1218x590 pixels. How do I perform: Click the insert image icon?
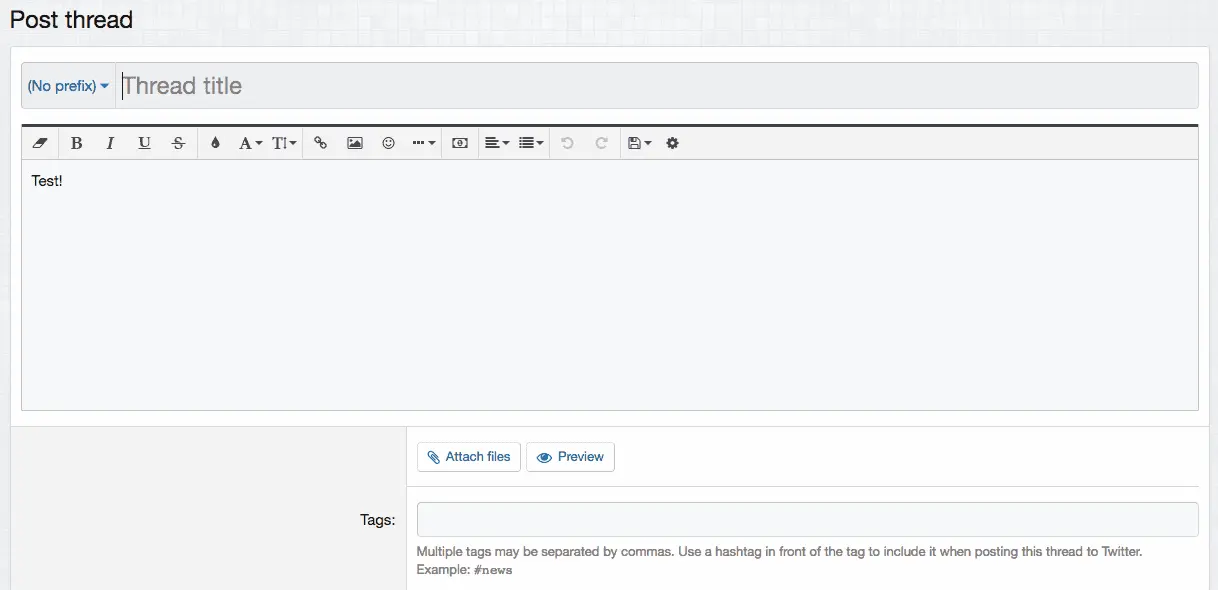[x=354, y=143]
